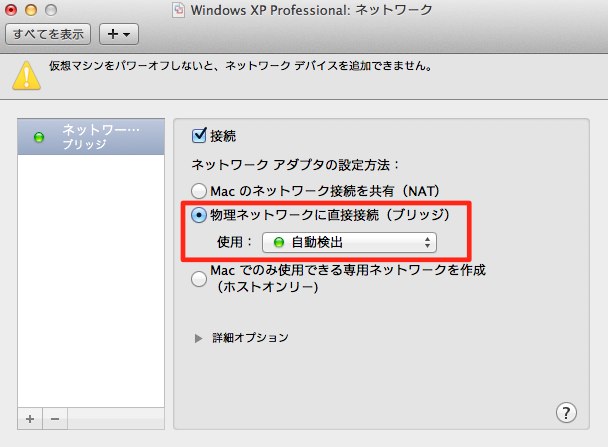
Task: Click the yellow warning triangle icon
Action: [x=26, y=76]
